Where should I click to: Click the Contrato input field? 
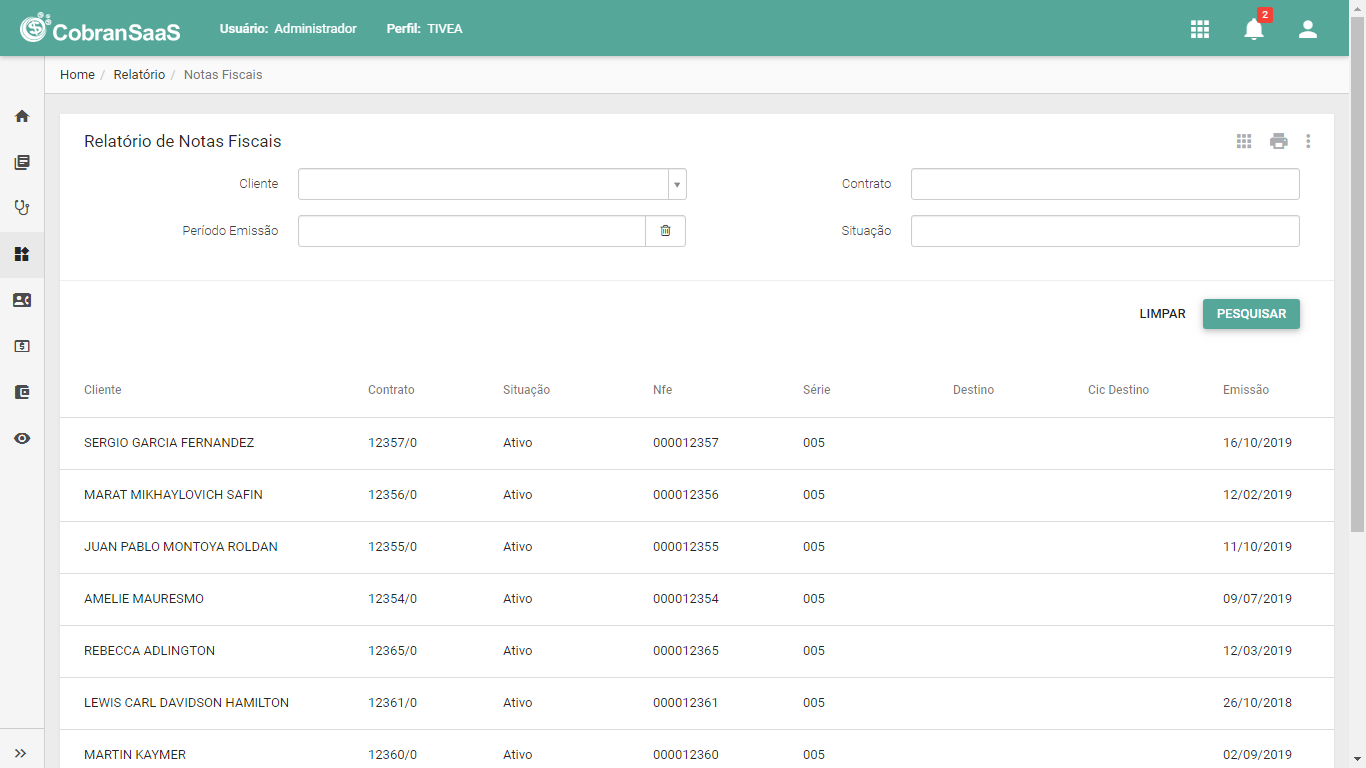click(1105, 184)
